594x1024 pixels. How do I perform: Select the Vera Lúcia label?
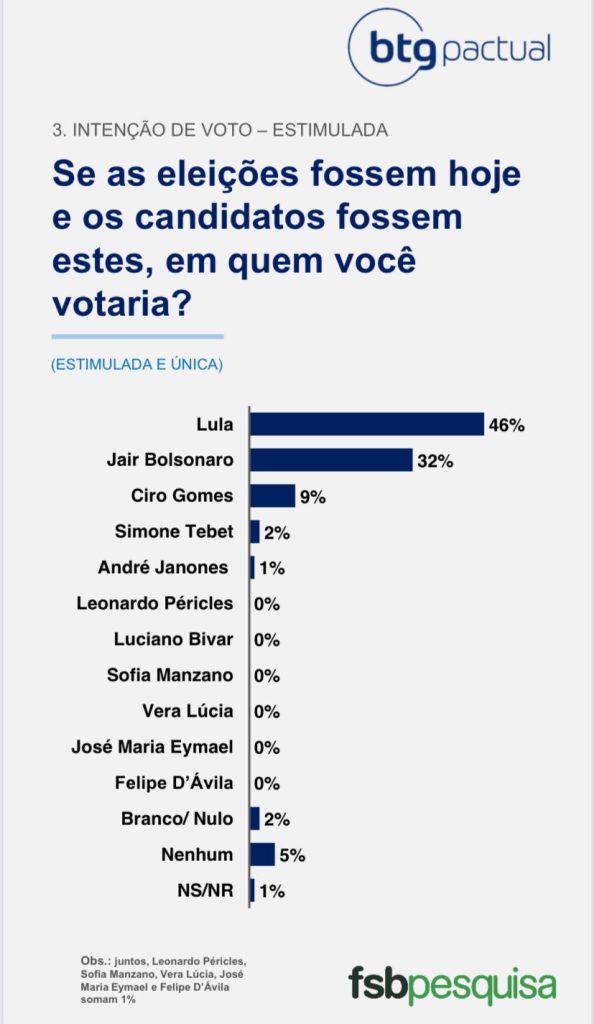tap(188, 711)
